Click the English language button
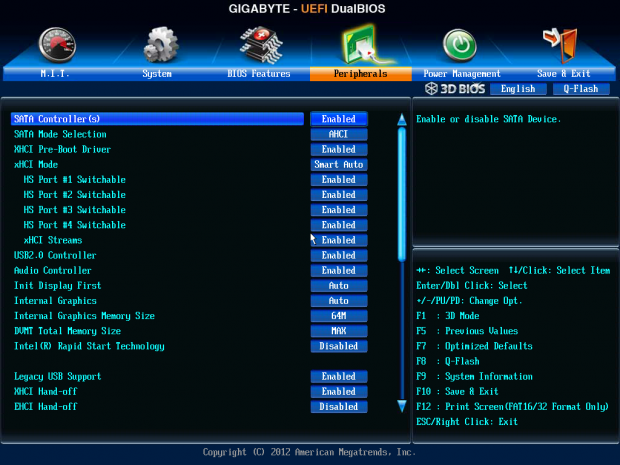Viewport: 620px width, 465px height. (518, 89)
